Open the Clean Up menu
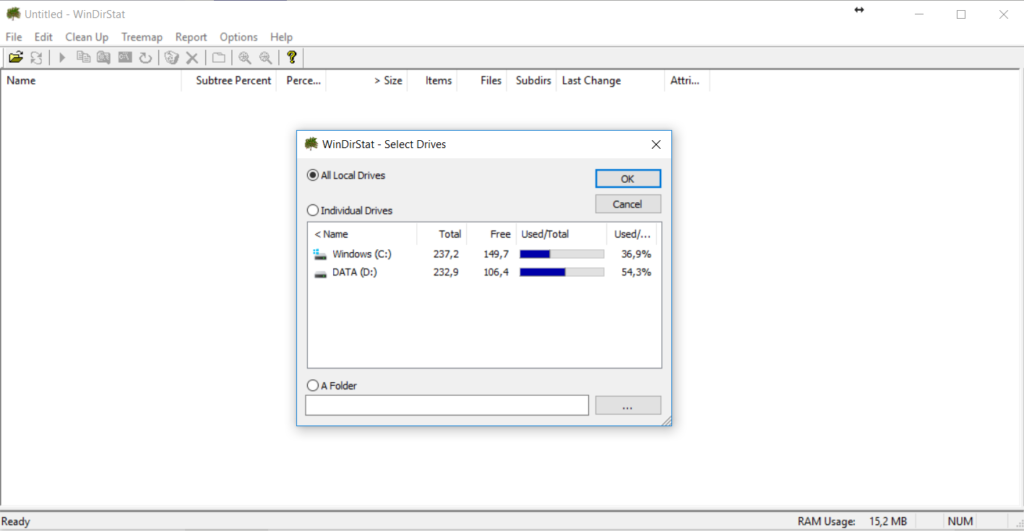The height and width of the screenshot is (531, 1024). tap(87, 37)
